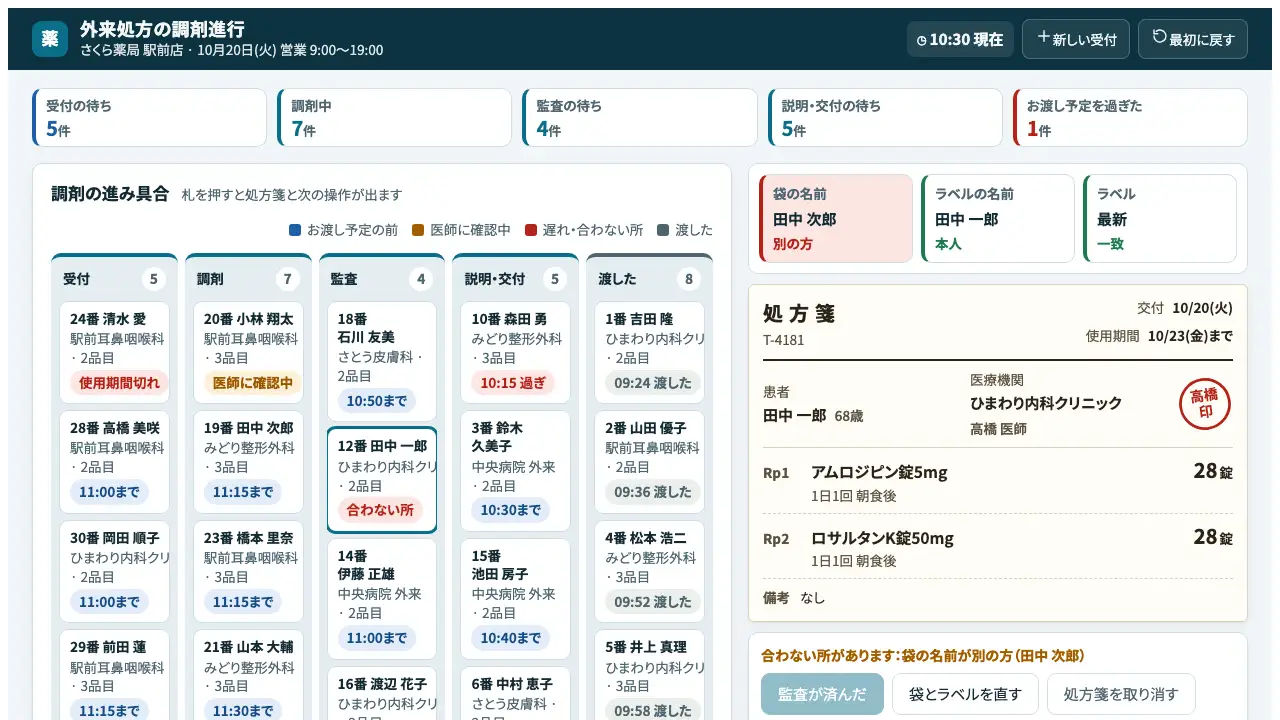The image size is (1280, 720).
Task: Click the Rp2 ロサルタンK錠50mg line
Action: point(998,547)
